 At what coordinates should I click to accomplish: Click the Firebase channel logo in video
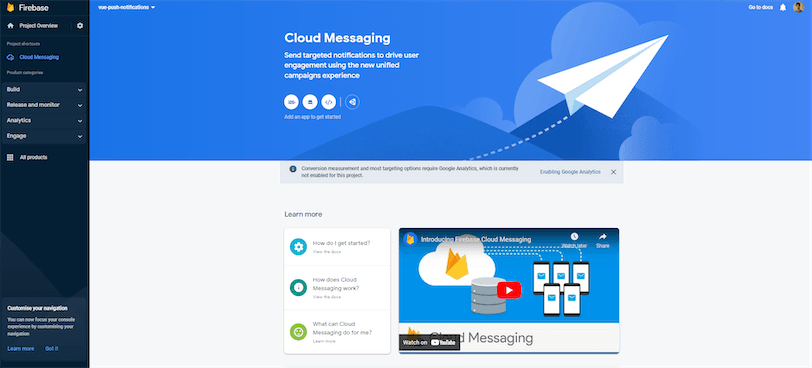[411, 239]
